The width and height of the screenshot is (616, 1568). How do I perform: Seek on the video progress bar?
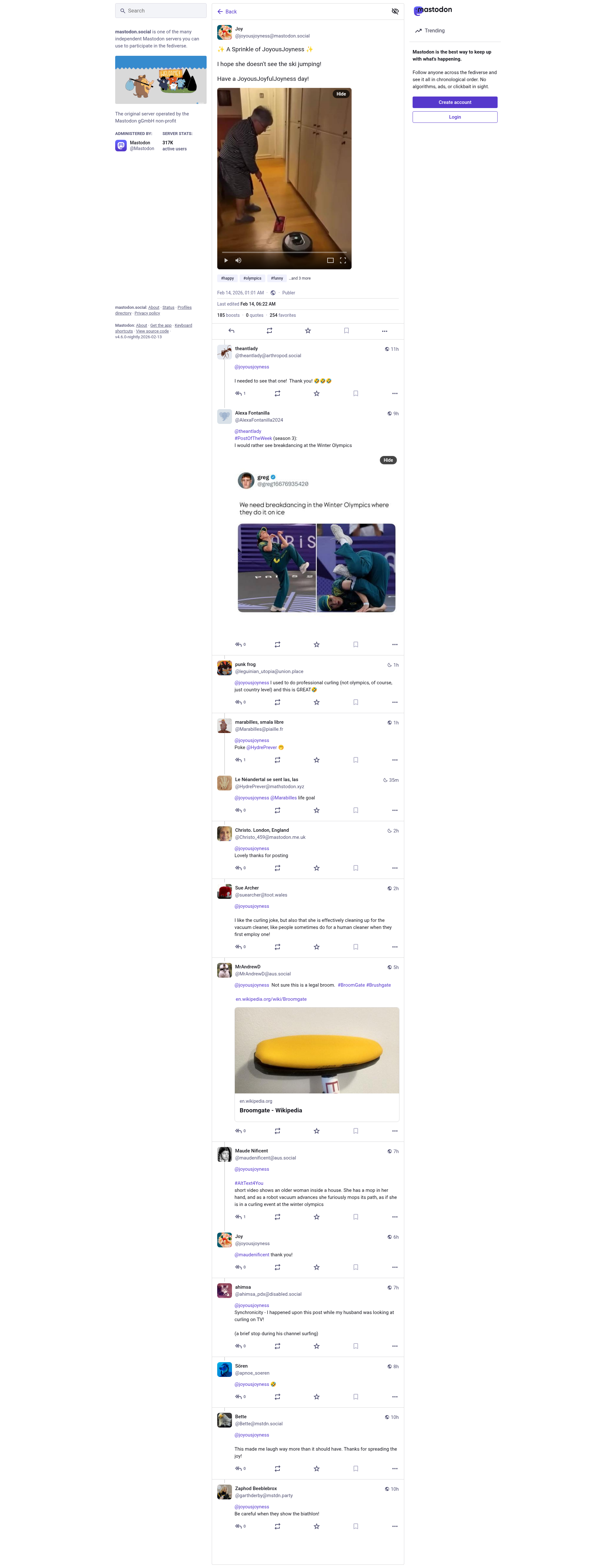coord(284,252)
